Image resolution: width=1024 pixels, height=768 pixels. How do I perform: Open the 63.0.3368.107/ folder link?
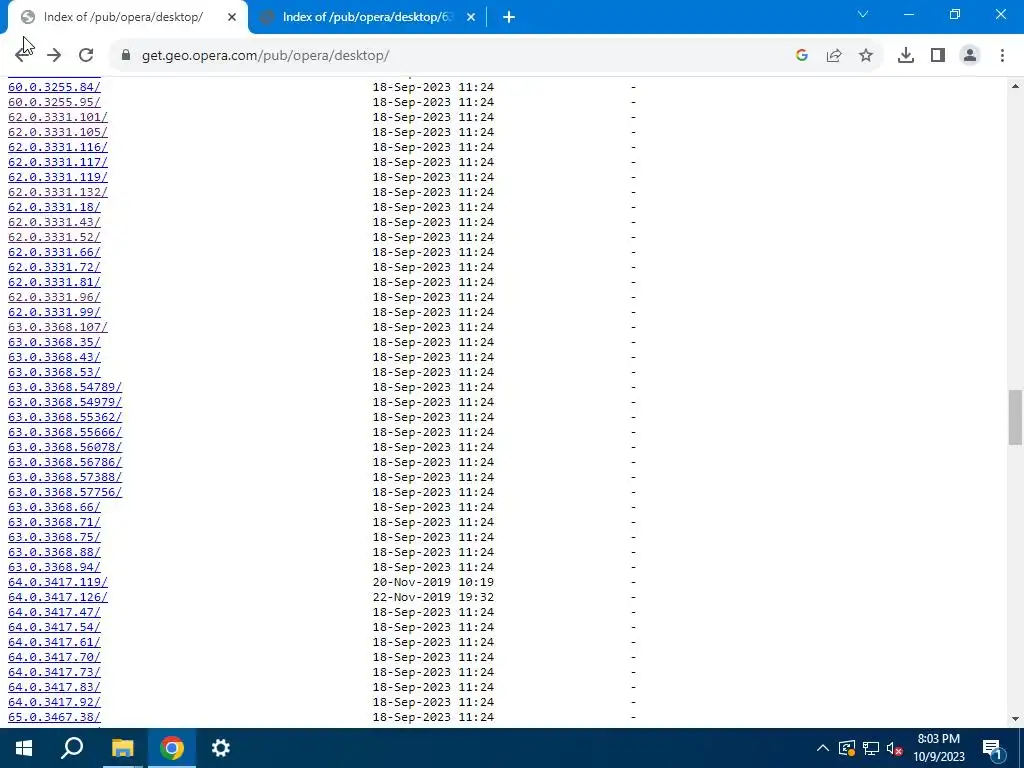click(x=57, y=327)
